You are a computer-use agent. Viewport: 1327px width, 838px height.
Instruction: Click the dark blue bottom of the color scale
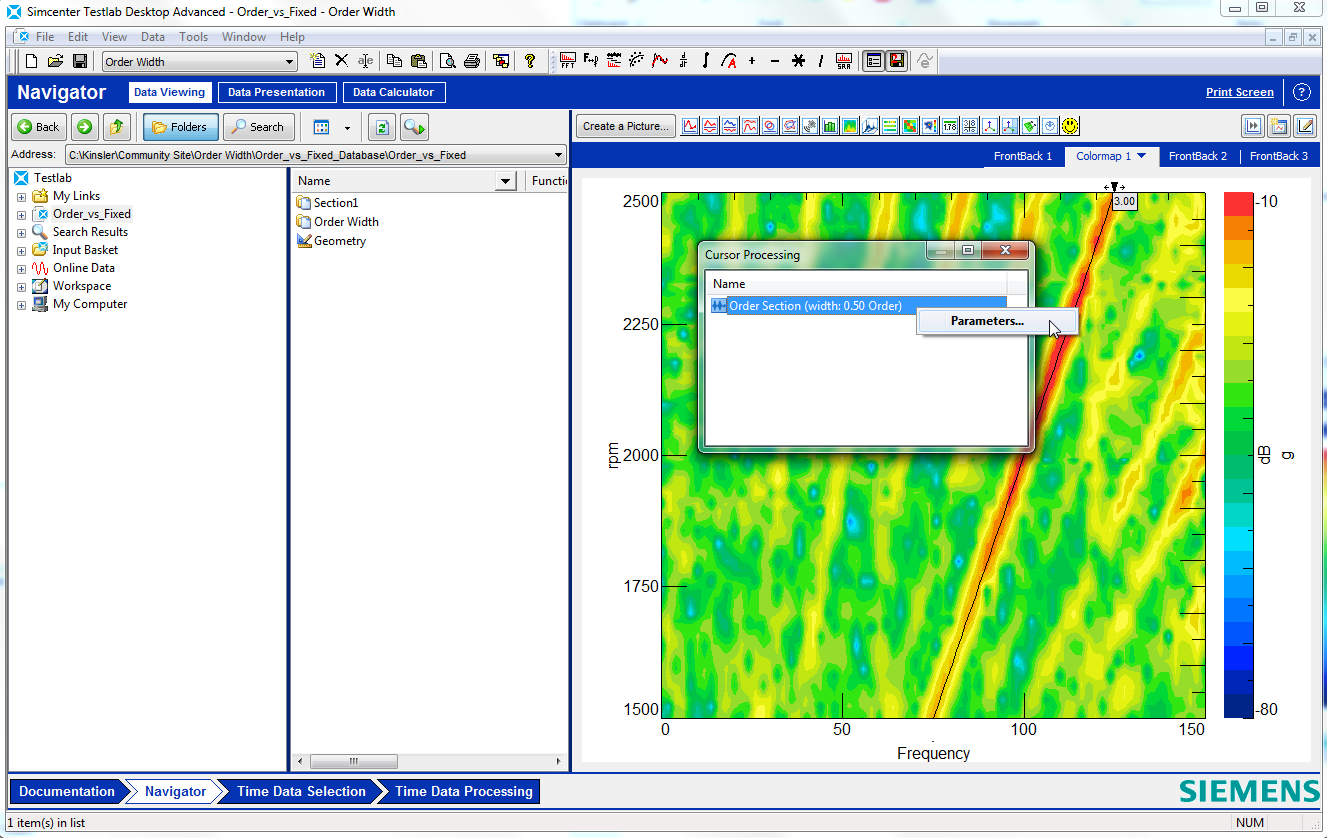pos(1238,707)
